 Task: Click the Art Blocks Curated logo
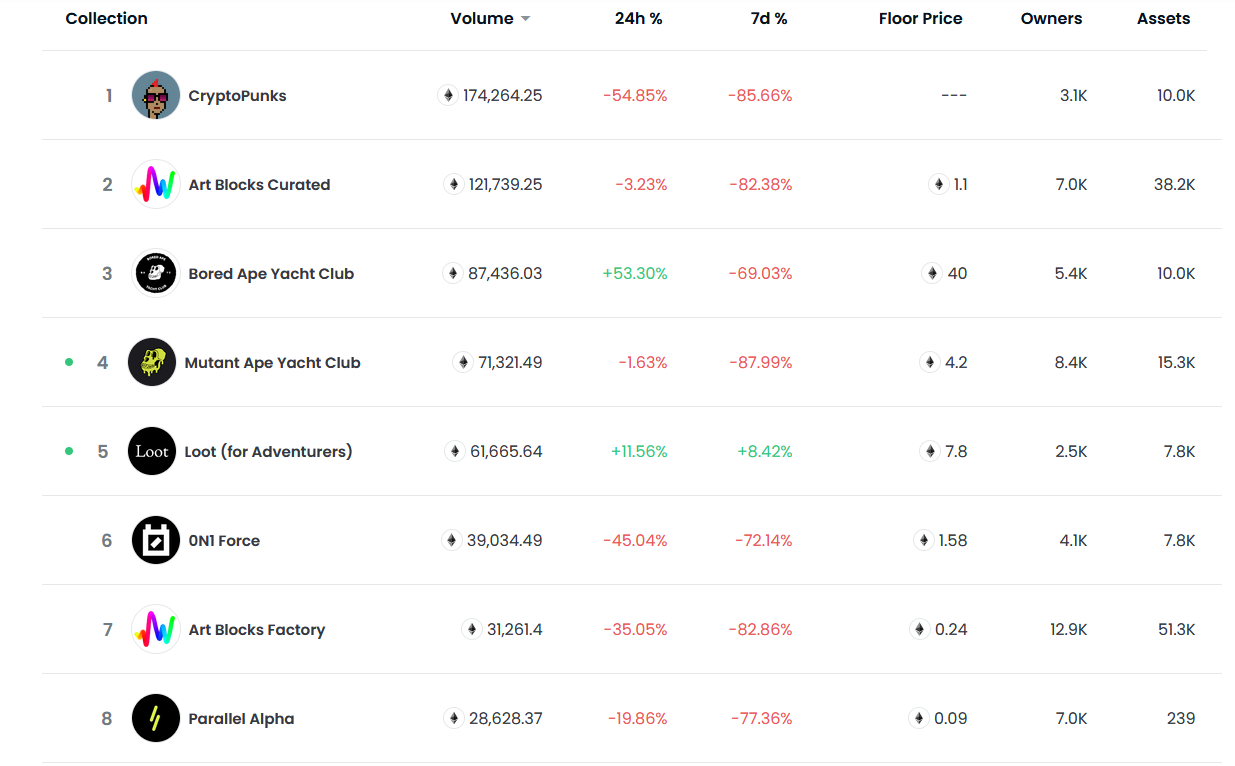pyautogui.click(x=156, y=185)
